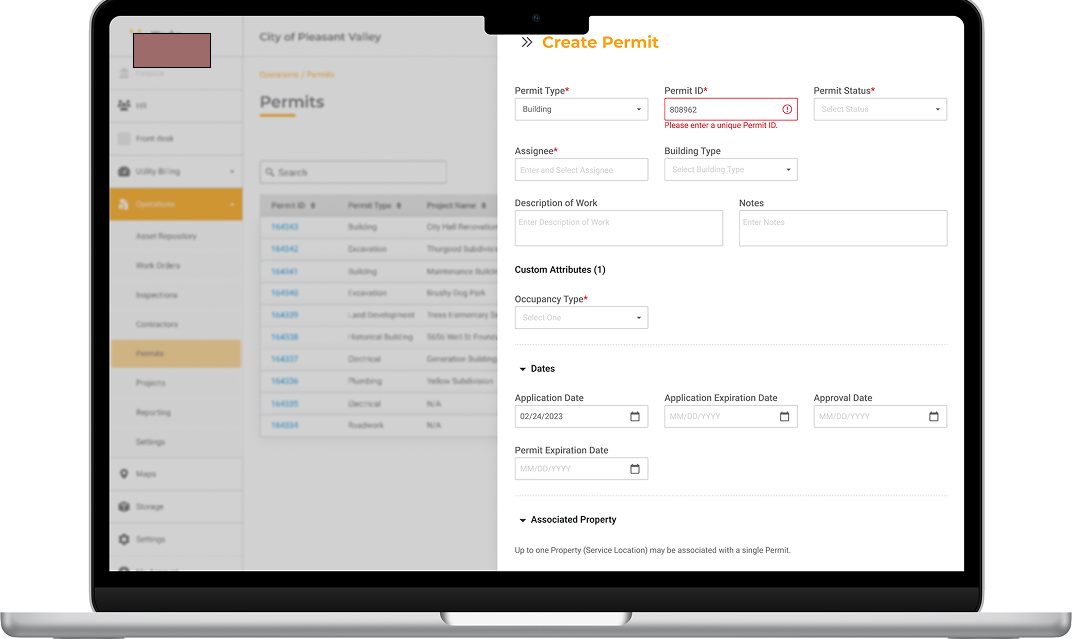
Task: Open the Building Type dropdown
Action: pyautogui.click(x=730, y=169)
